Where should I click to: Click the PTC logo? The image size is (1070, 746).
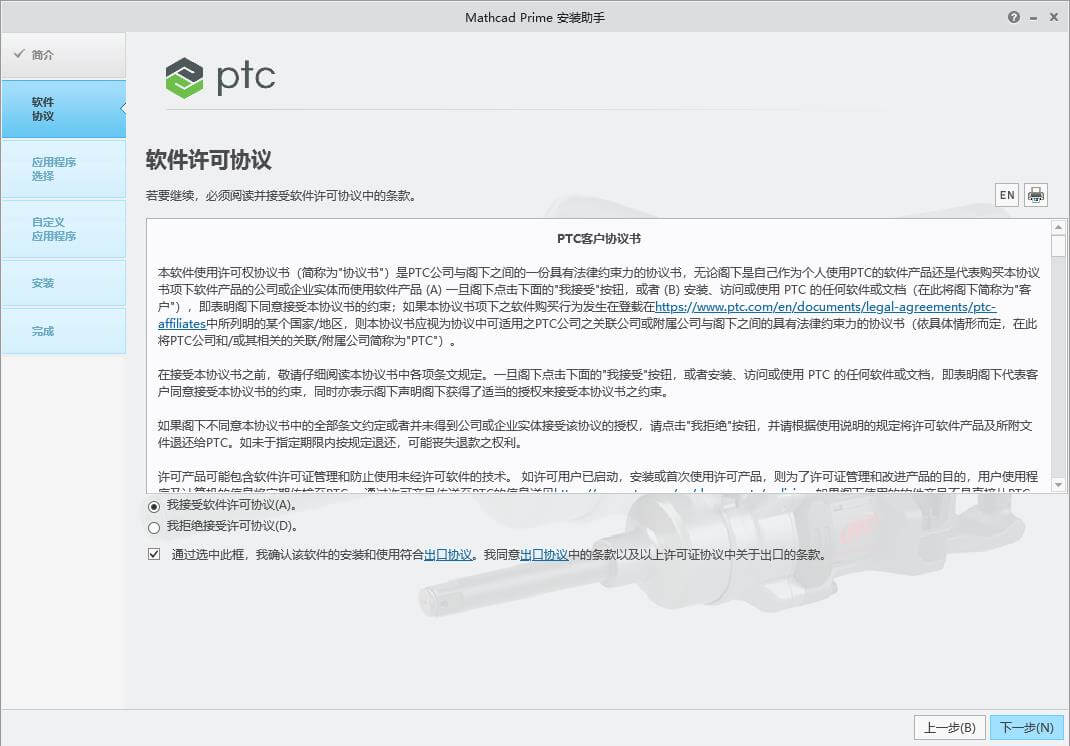(220, 77)
